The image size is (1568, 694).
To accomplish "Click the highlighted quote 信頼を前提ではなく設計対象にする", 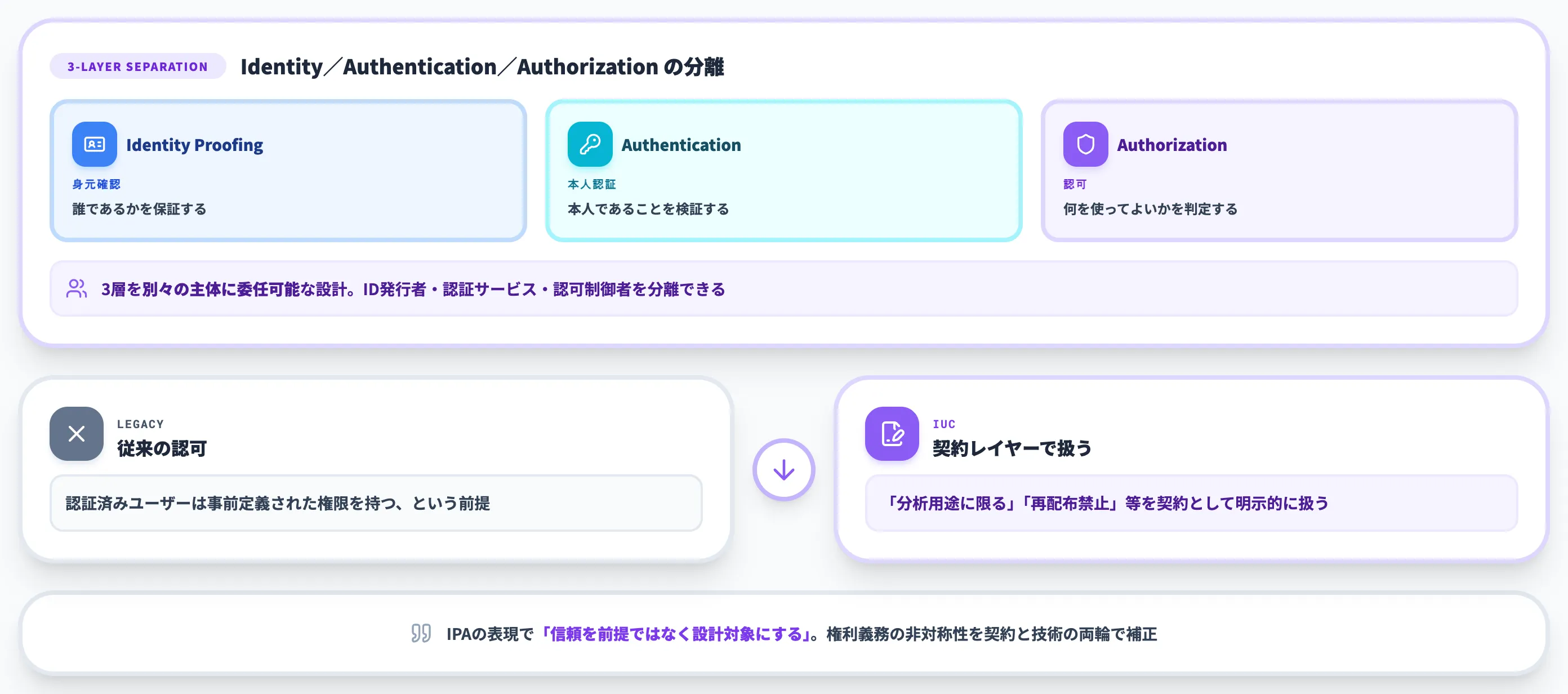I will pyautogui.click(x=676, y=634).
